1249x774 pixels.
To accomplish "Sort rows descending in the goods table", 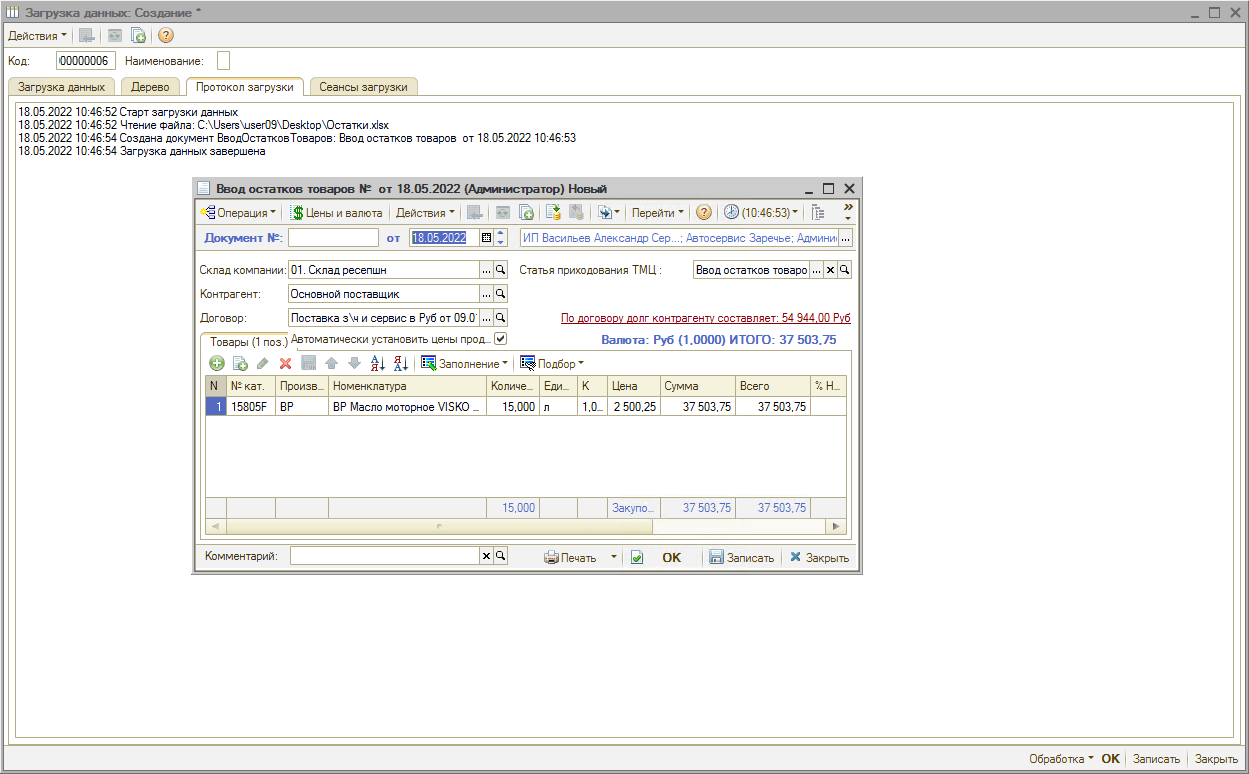I will (401, 364).
